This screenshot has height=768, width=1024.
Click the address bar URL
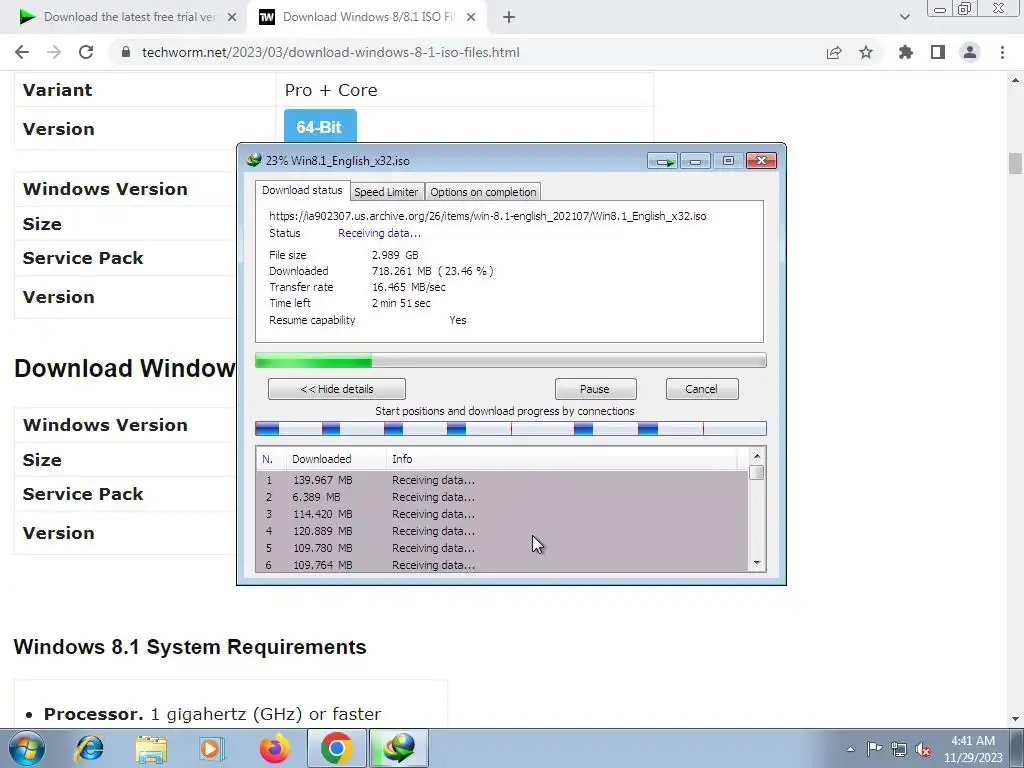330,52
